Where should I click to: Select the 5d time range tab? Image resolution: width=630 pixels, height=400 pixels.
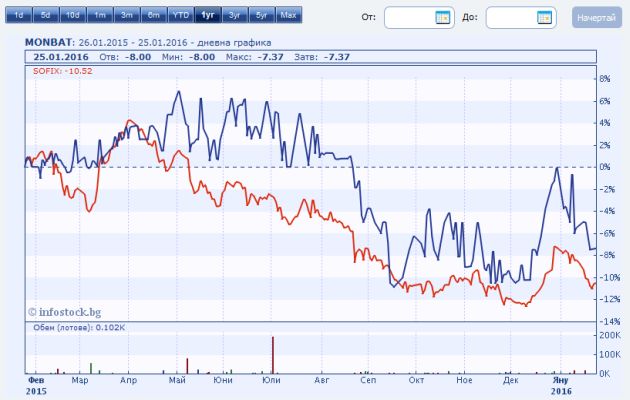pos(45,15)
